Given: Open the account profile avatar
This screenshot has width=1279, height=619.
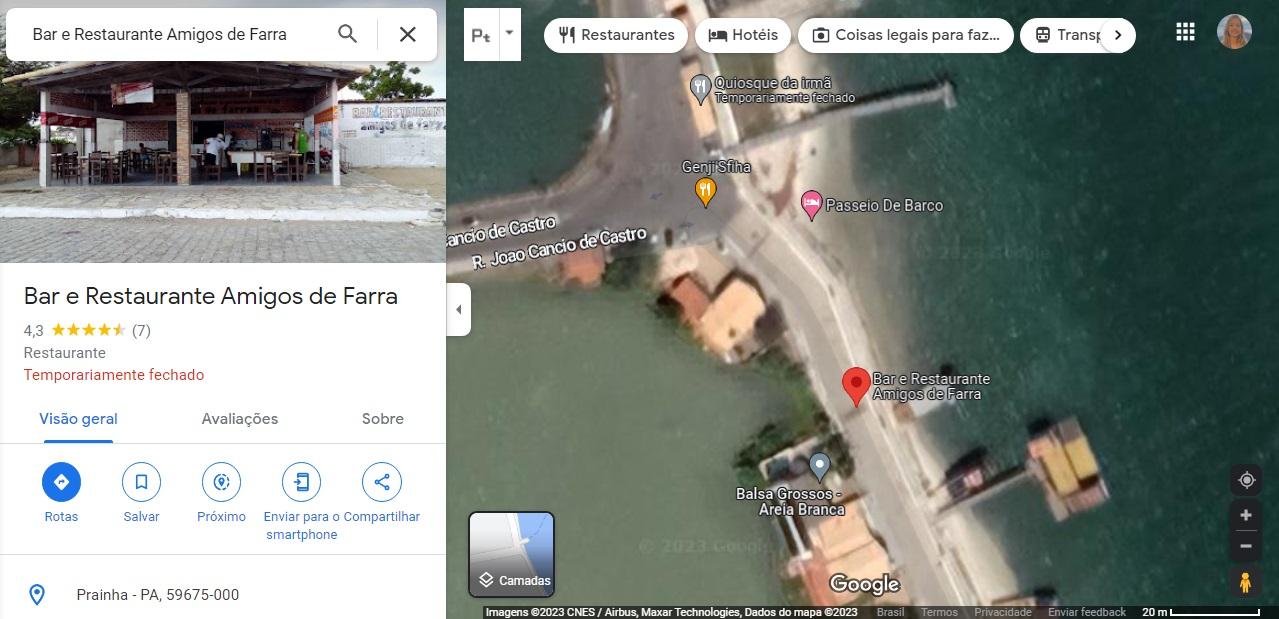Looking at the screenshot, I should (1234, 32).
